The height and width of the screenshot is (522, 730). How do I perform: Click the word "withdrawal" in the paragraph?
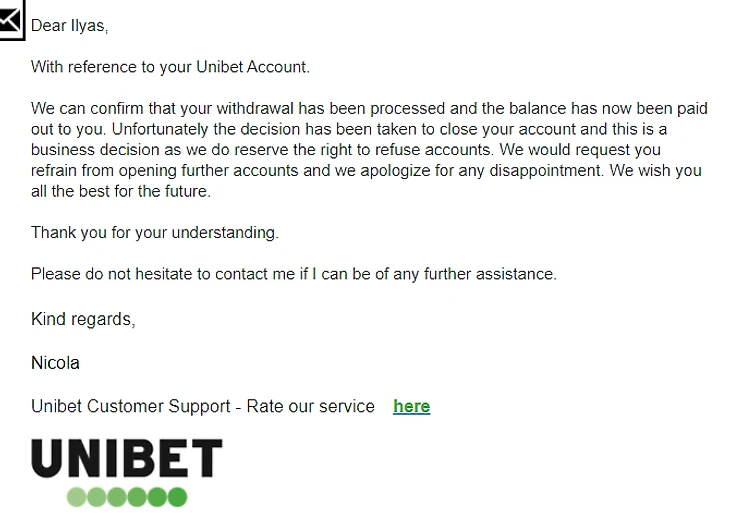coord(255,108)
